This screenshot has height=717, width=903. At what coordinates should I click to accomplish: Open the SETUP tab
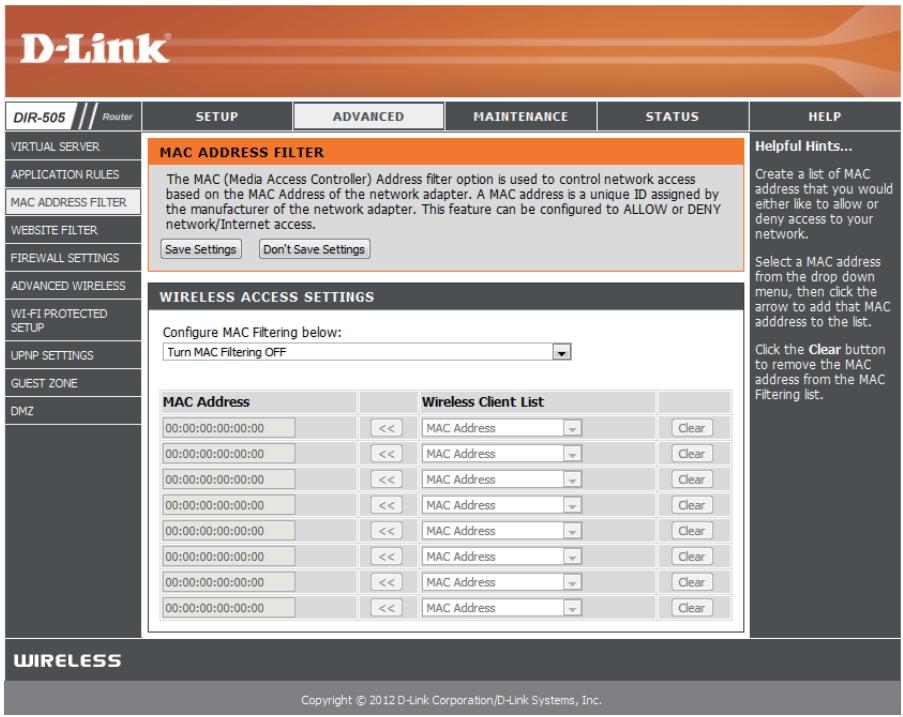[217, 116]
